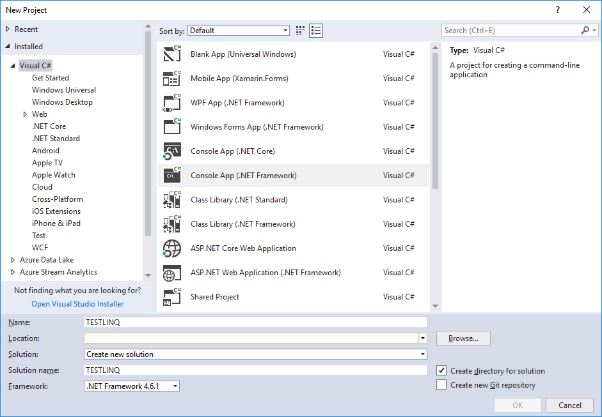Enable Create new Git repository checkbox

click(x=442, y=385)
